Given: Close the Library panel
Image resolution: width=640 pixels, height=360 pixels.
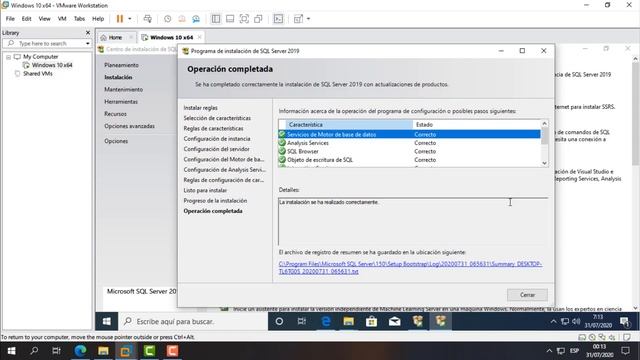Looking at the screenshot, I should pyautogui.click(x=88, y=33).
